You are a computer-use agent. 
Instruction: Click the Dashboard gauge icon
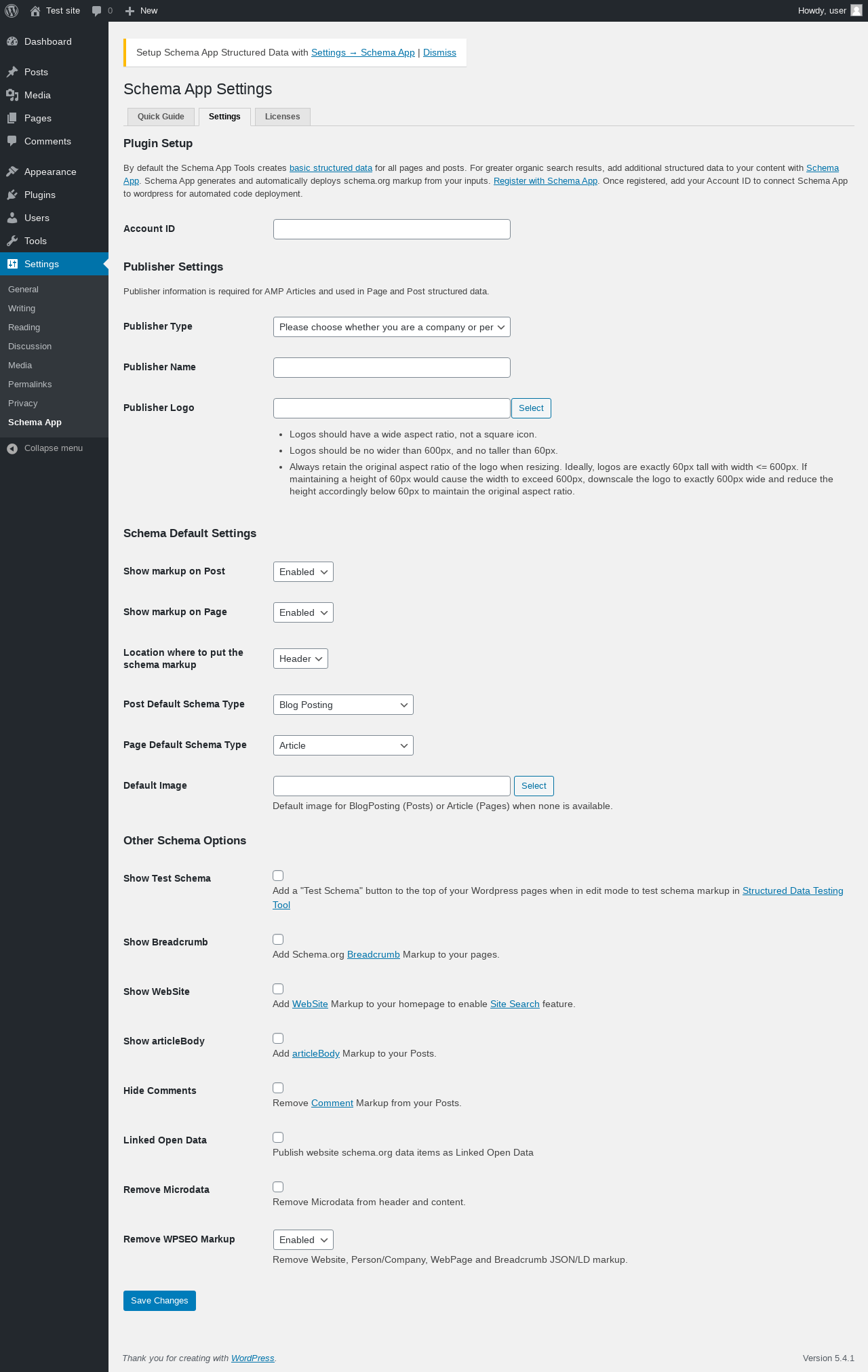click(x=12, y=41)
